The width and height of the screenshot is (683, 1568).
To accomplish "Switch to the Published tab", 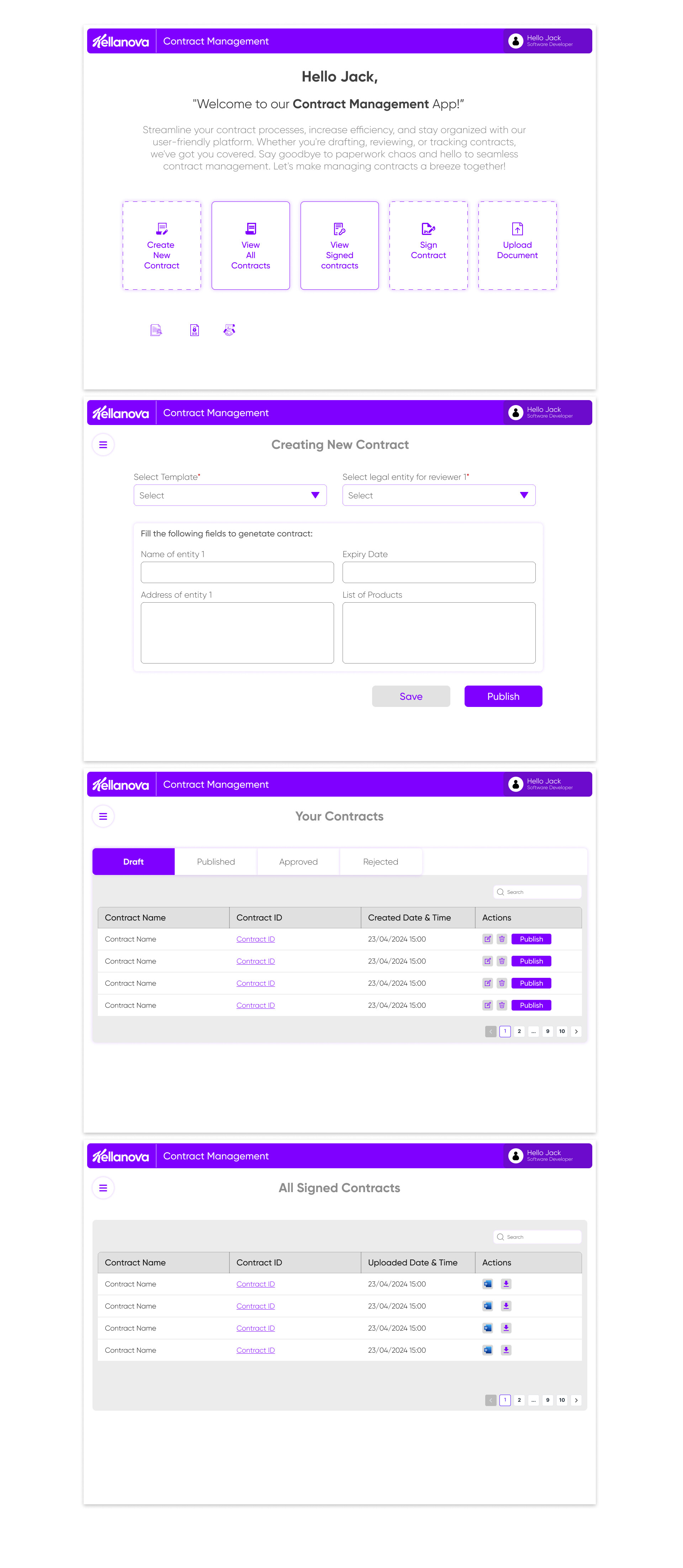I will click(216, 861).
